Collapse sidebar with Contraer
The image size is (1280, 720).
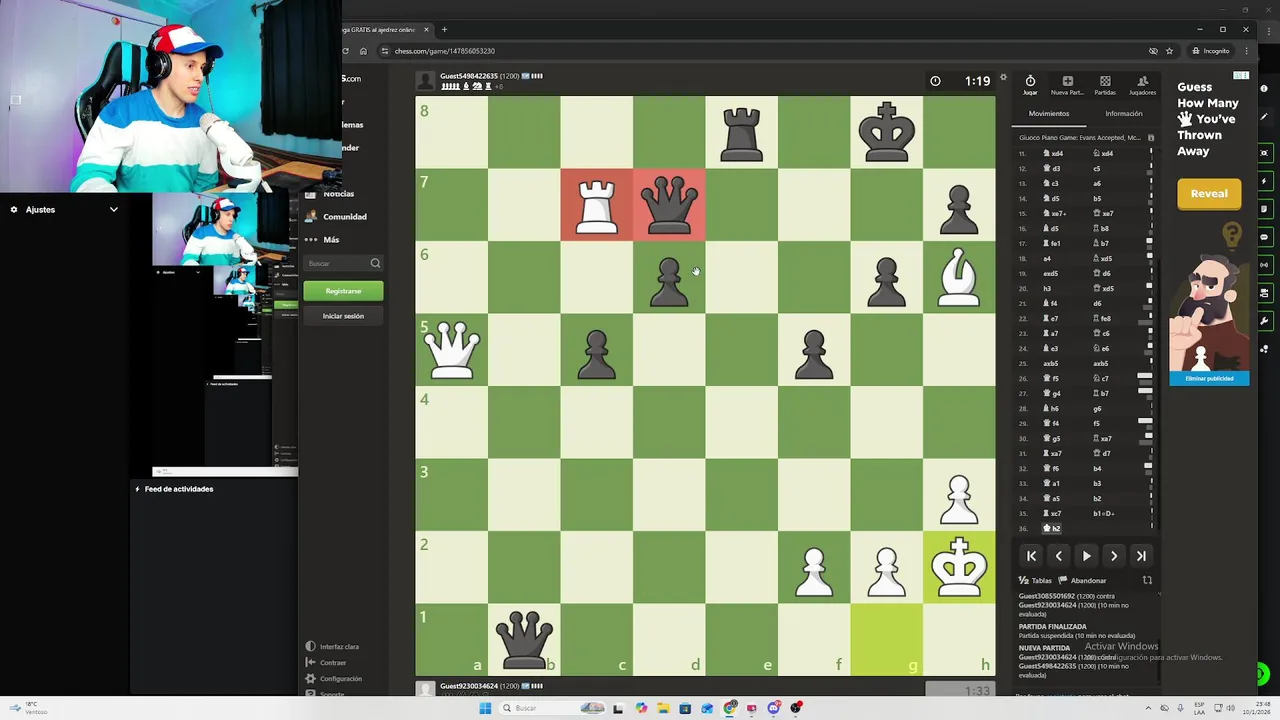click(327, 663)
